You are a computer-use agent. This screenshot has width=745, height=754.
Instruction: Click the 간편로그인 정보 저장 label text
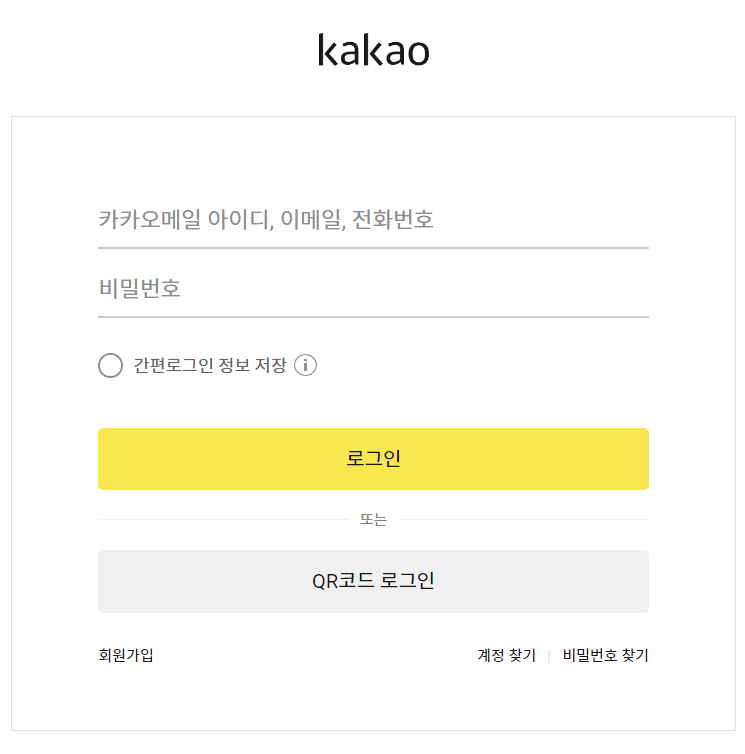(x=210, y=365)
